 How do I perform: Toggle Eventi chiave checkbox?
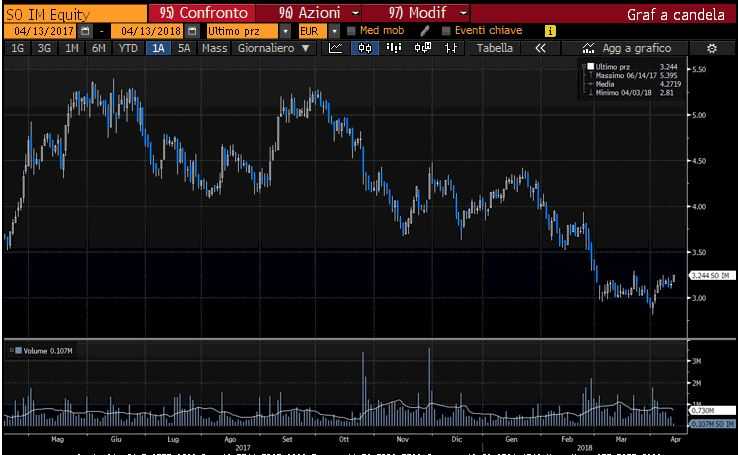[x=446, y=31]
